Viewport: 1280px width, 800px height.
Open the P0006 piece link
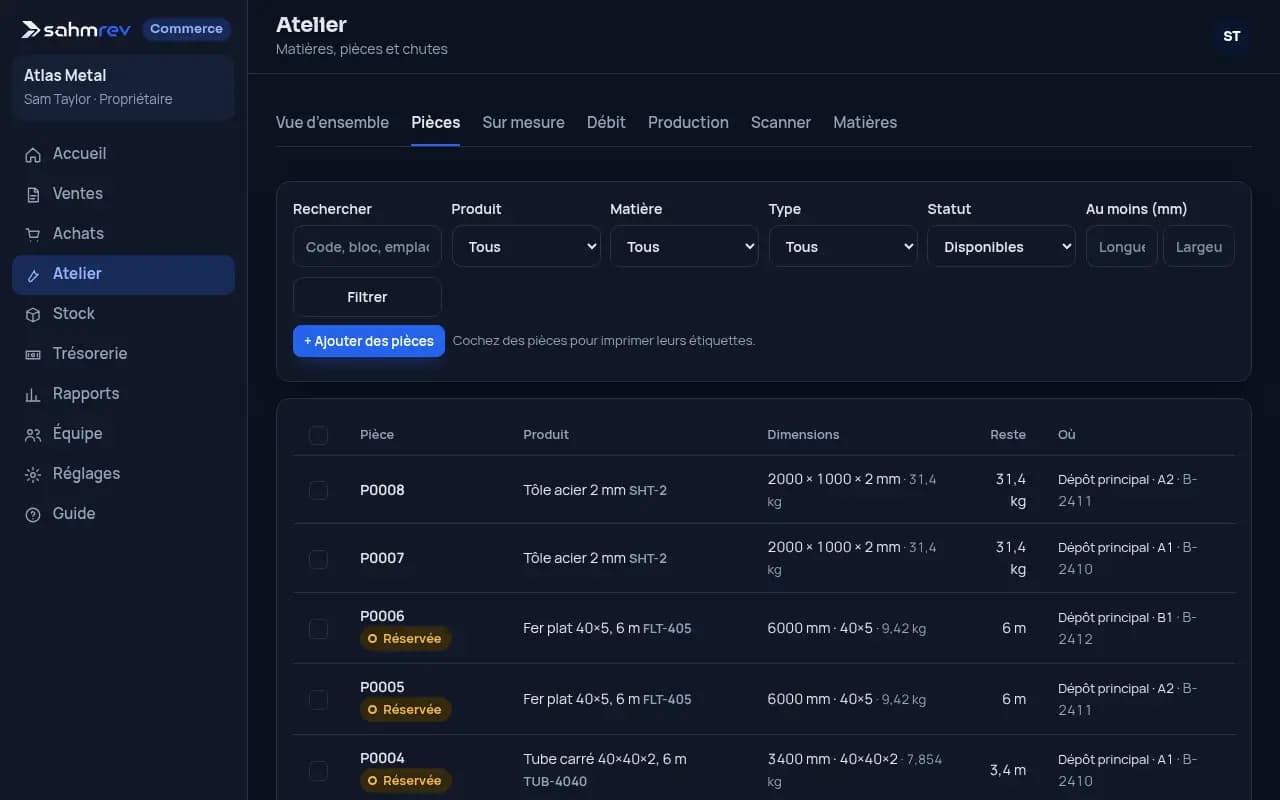pos(382,616)
